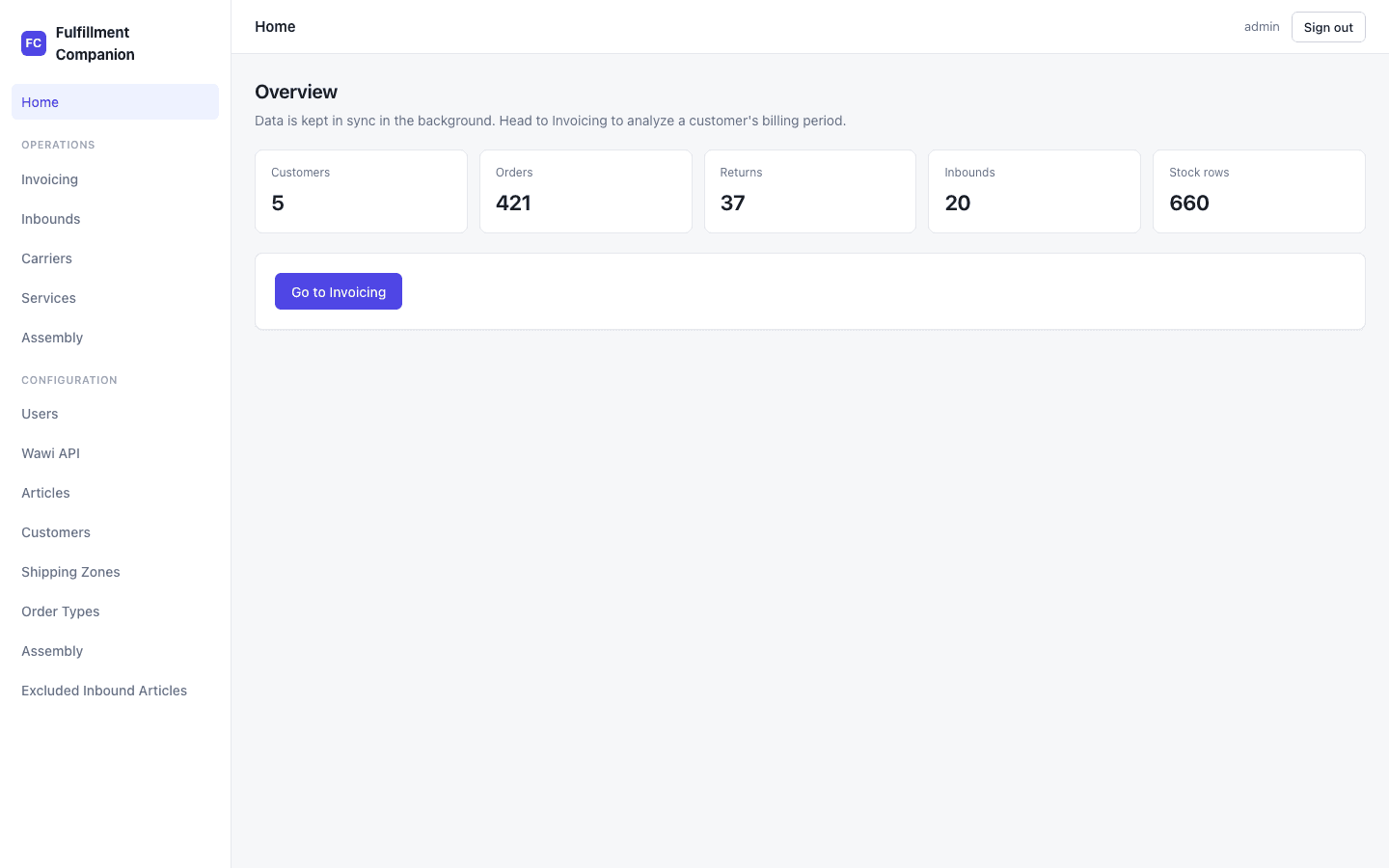
Task: Open Home in the sidebar
Action: [x=115, y=102]
